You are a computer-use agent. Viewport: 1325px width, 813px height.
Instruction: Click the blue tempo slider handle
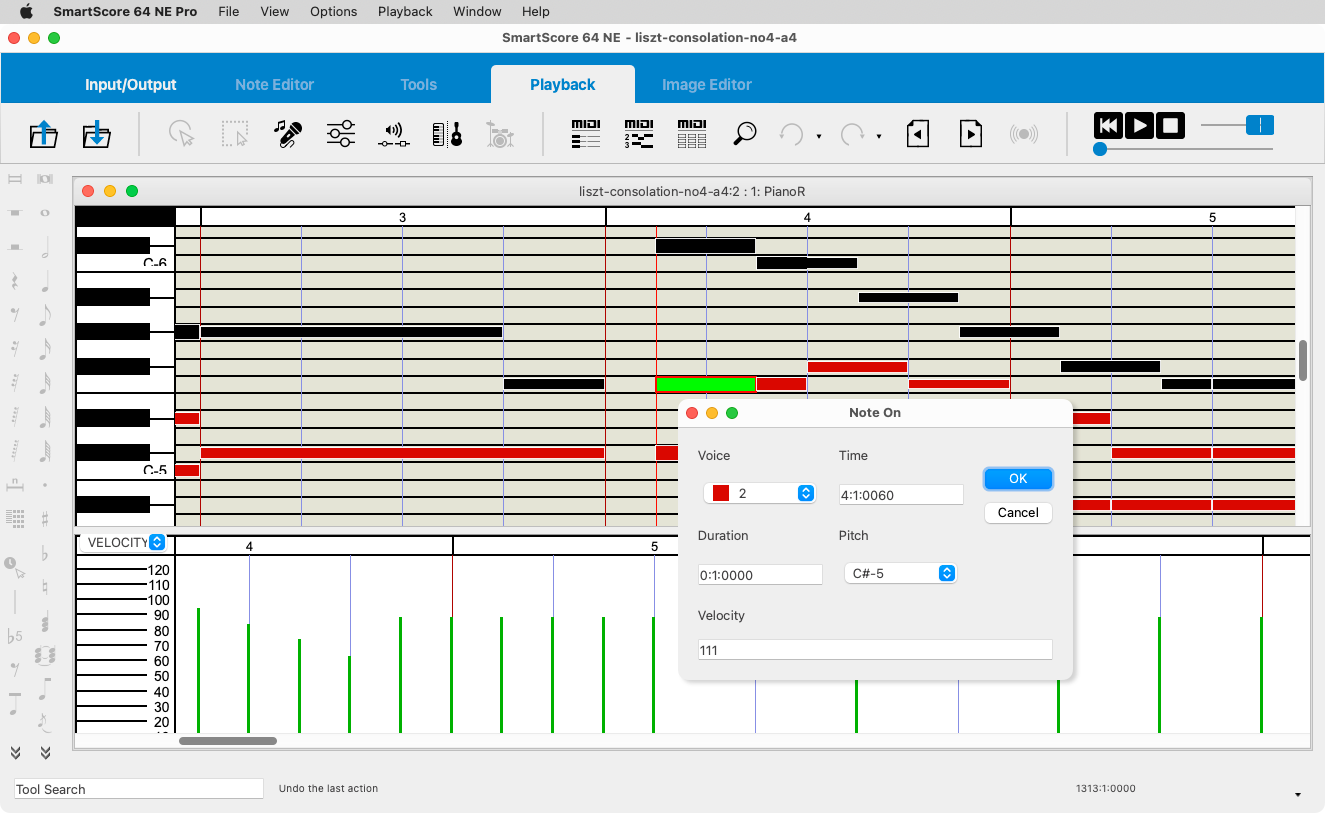1260,125
